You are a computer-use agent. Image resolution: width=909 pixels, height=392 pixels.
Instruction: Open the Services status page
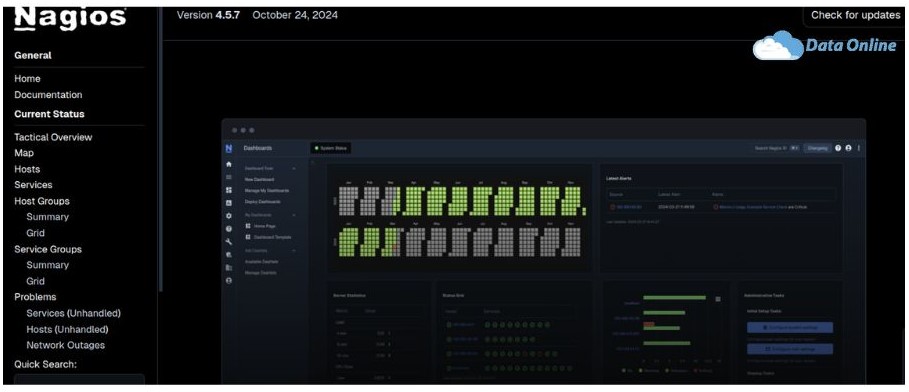pyautogui.click(x=33, y=185)
